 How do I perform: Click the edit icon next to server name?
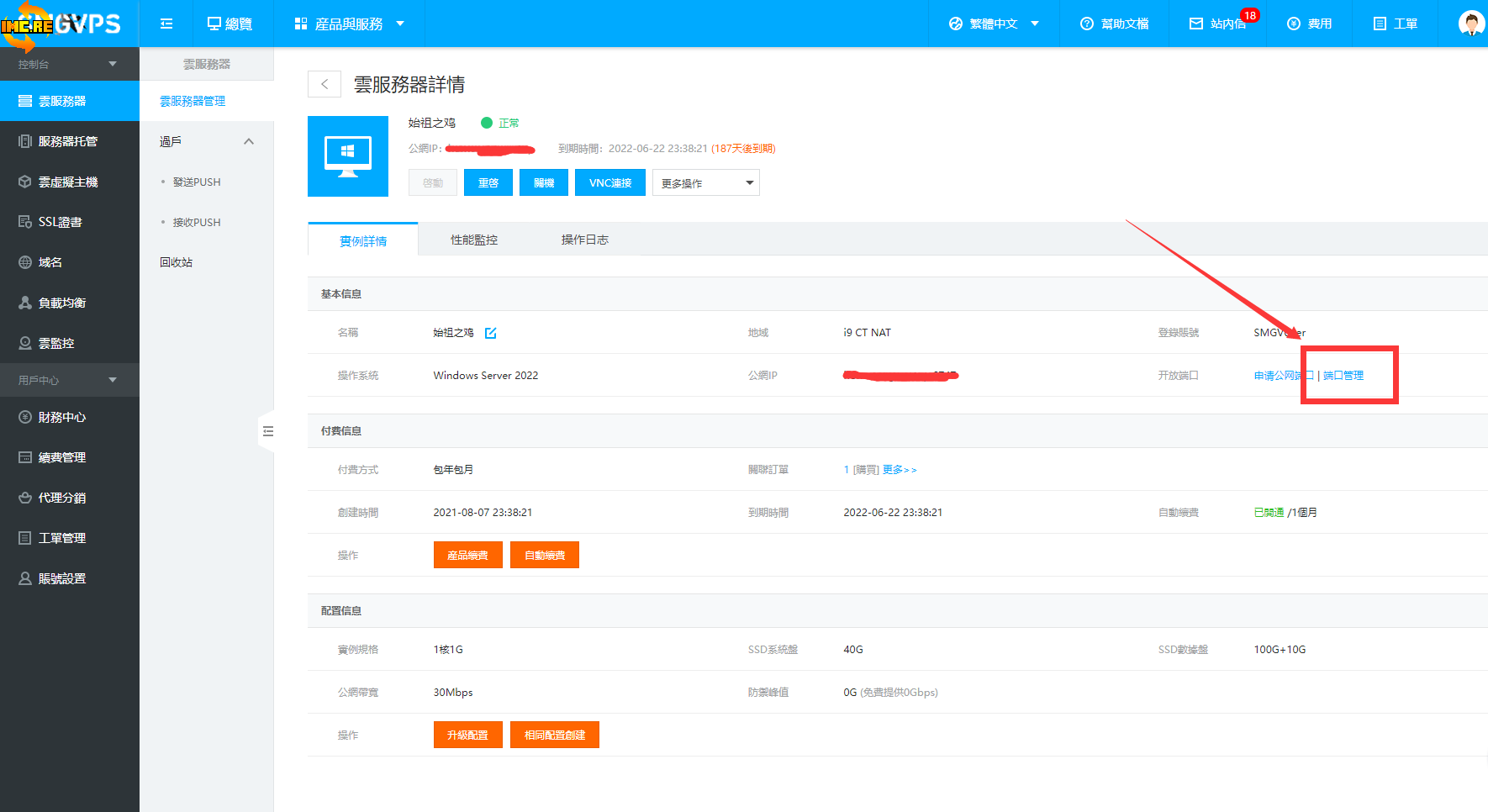(491, 333)
